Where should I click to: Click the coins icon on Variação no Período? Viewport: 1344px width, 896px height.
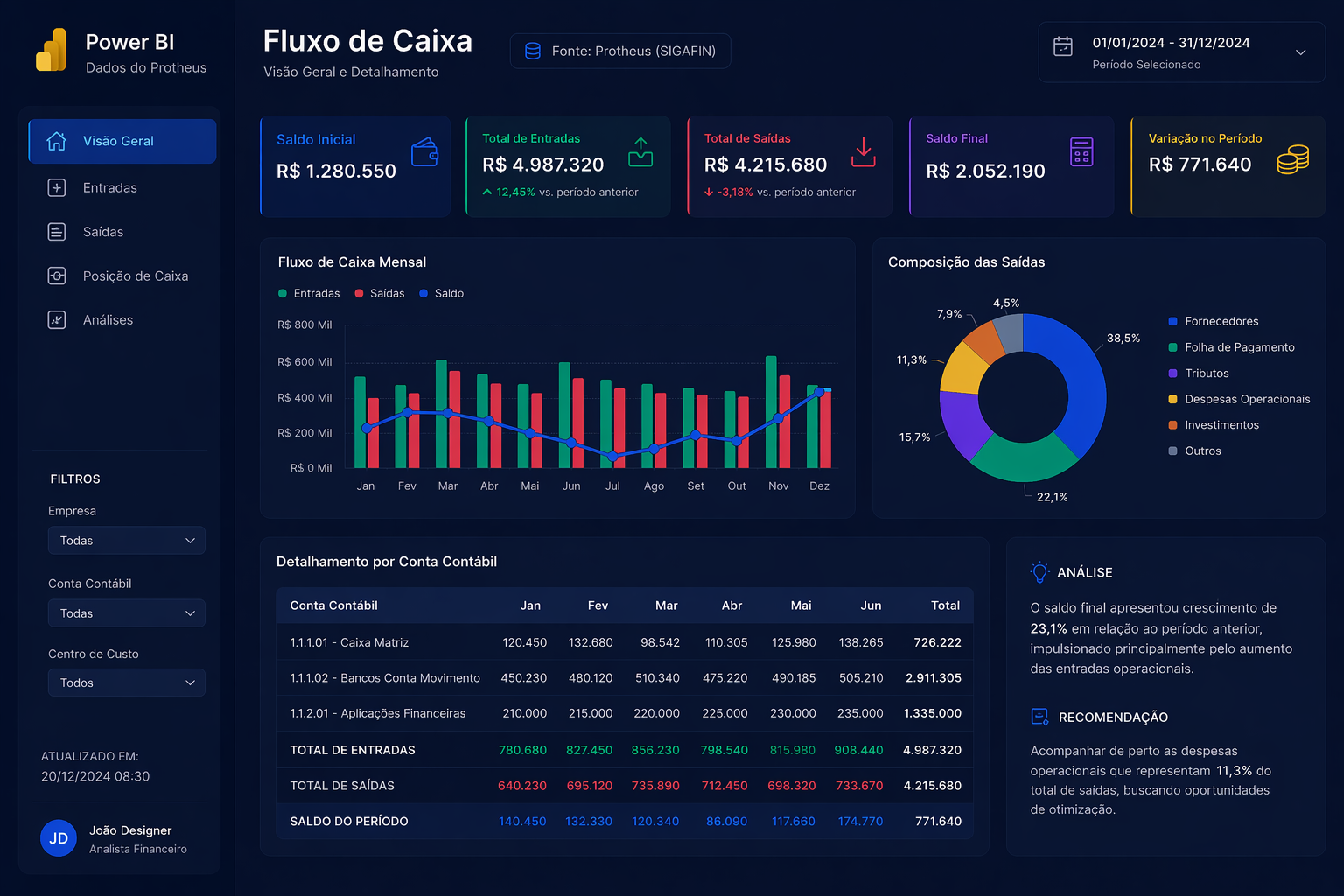point(1292,160)
